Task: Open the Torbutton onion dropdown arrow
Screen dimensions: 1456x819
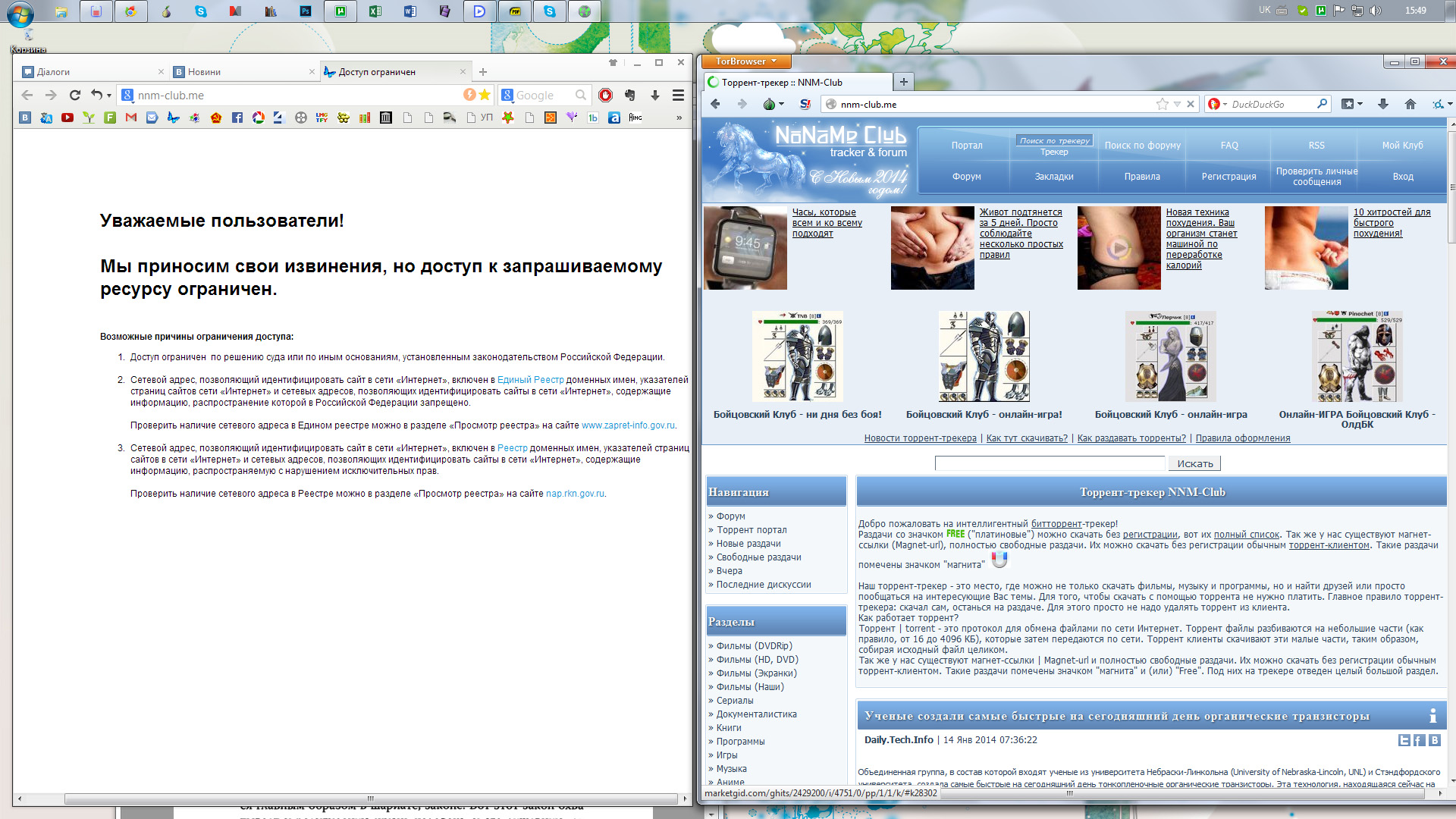Action: point(781,105)
